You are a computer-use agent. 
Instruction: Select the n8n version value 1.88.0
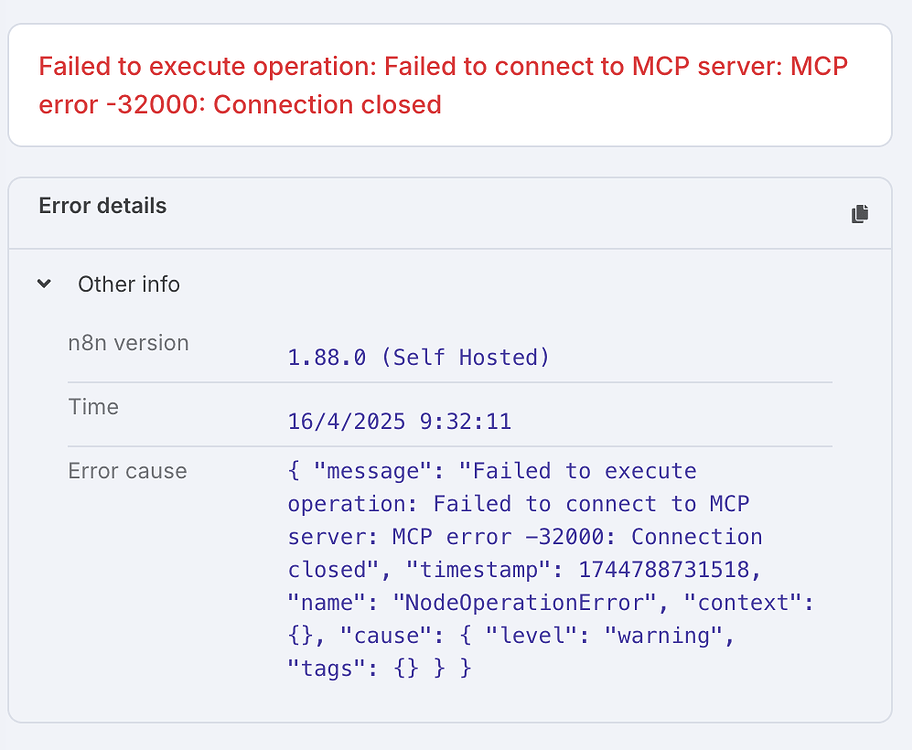(328, 357)
